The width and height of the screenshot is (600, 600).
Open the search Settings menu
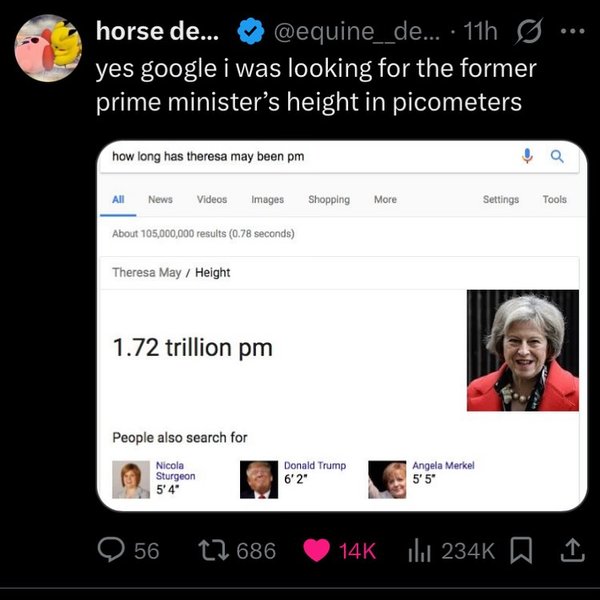click(501, 200)
